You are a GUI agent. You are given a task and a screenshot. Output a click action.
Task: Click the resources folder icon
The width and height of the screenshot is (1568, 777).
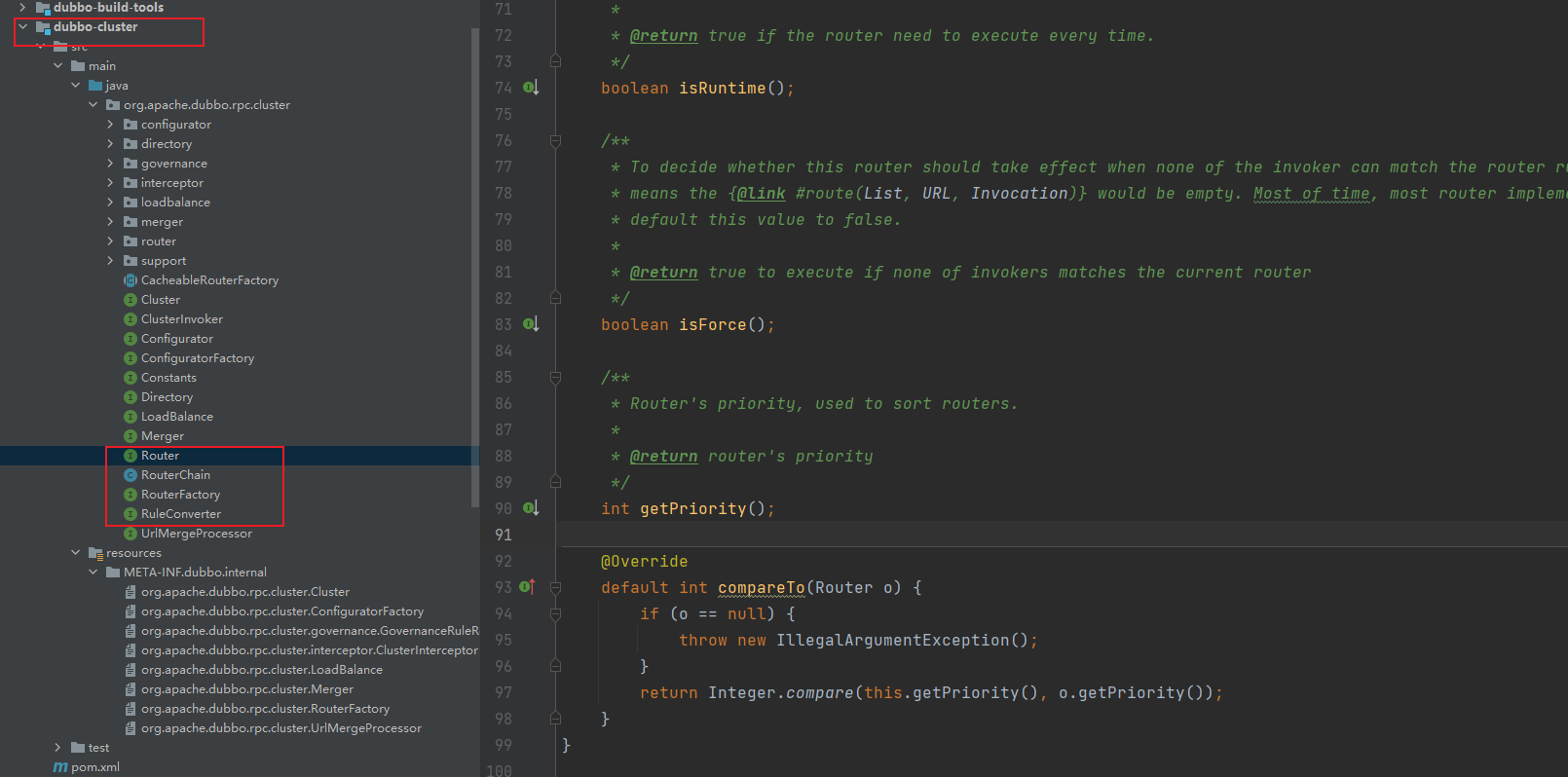click(x=95, y=553)
